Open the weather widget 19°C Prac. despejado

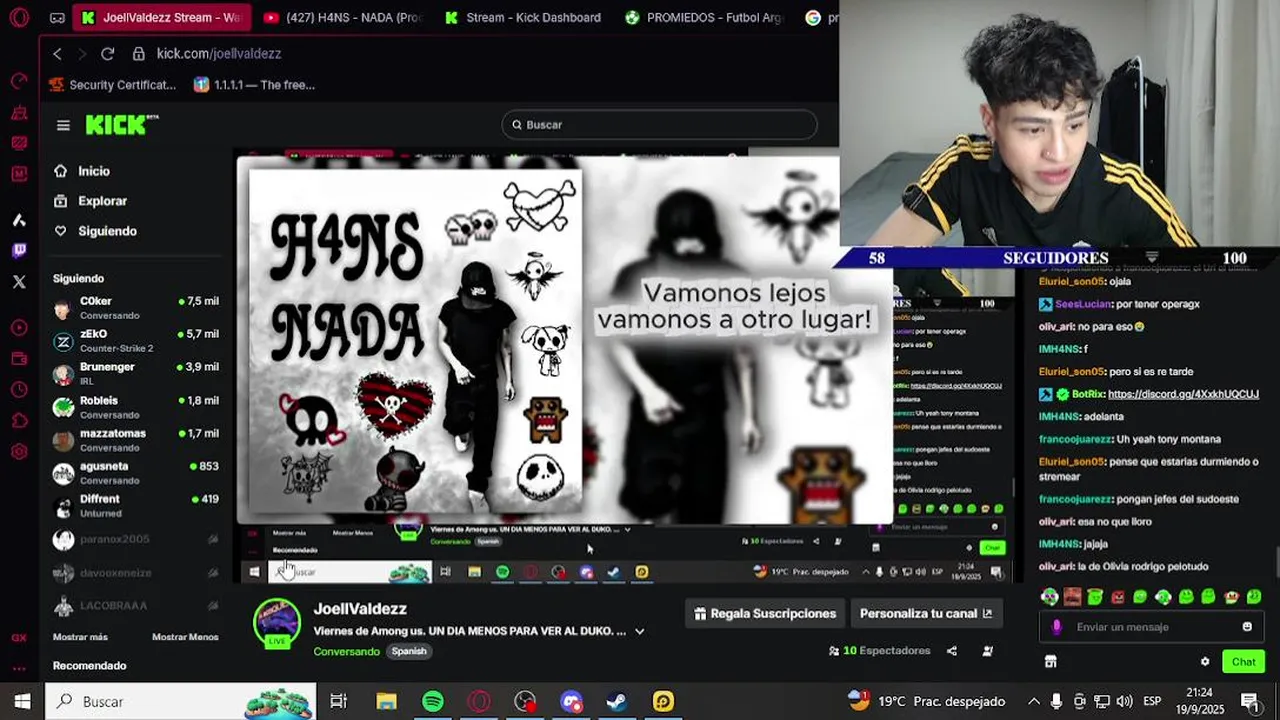pyautogui.click(x=926, y=702)
